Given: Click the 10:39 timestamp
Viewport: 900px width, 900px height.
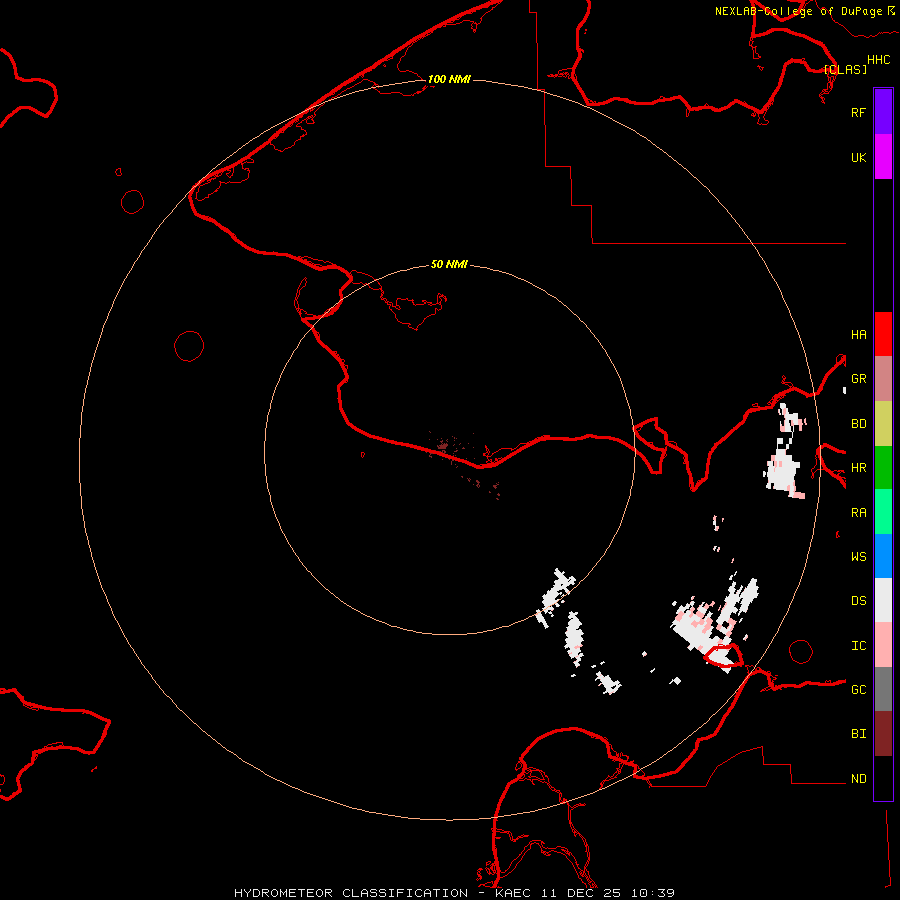Looking at the screenshot, I should click(x=653, y=893).
